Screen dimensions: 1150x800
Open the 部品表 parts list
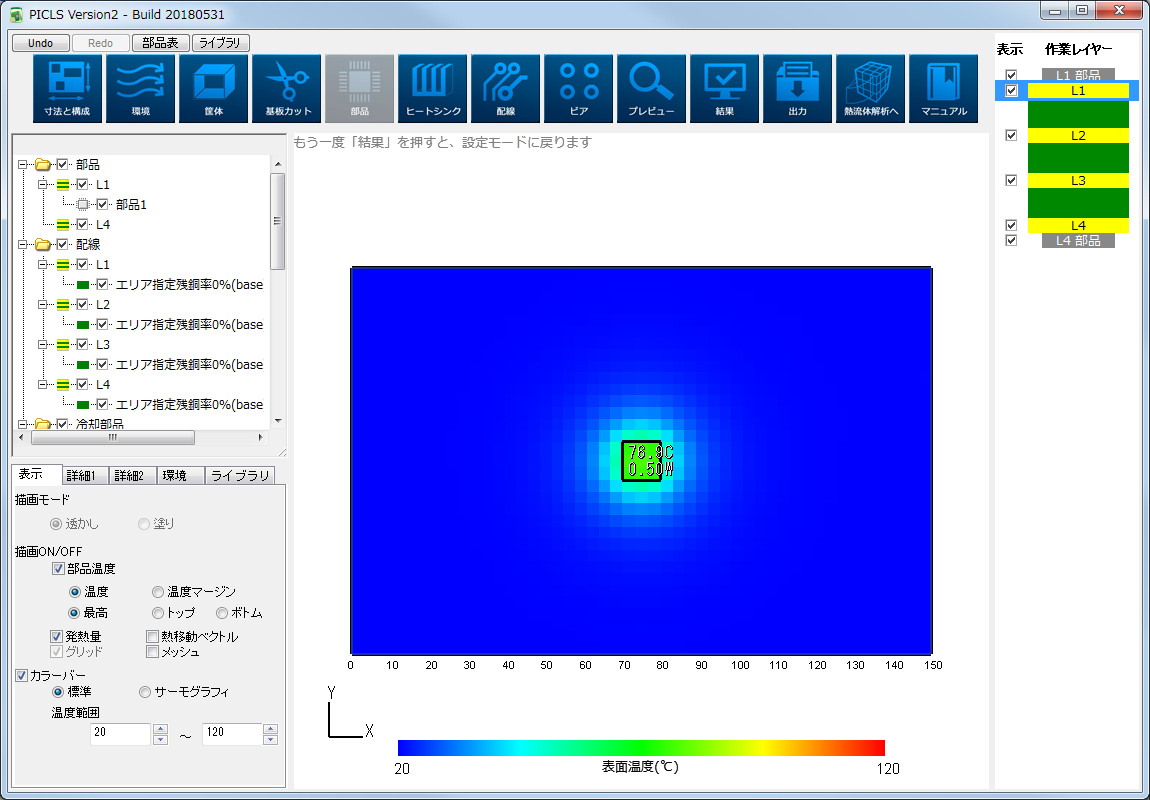click(x=161, y=43)
